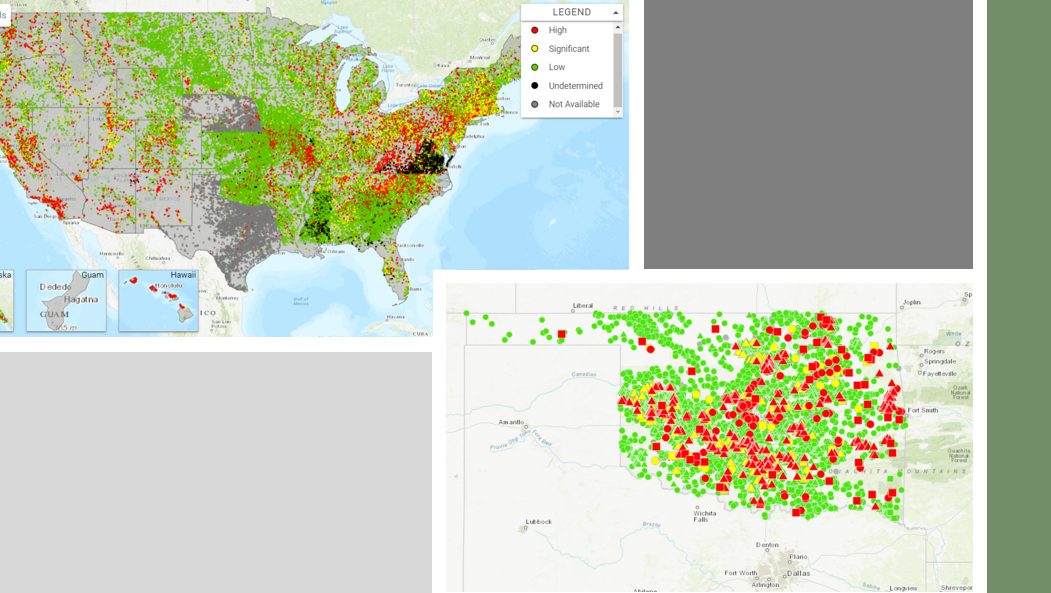
Task: Click the Fort Smith city label
Action: pos(921,410)
